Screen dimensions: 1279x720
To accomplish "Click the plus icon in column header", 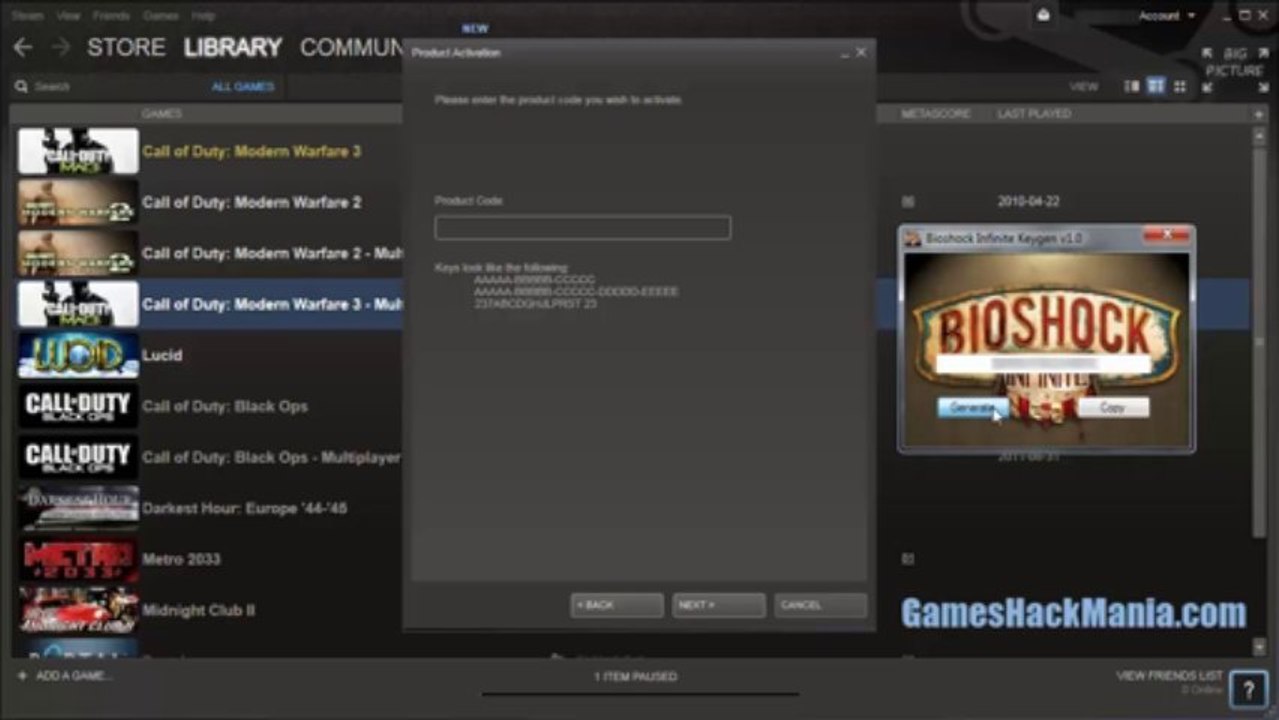I will click(1259, 114).
